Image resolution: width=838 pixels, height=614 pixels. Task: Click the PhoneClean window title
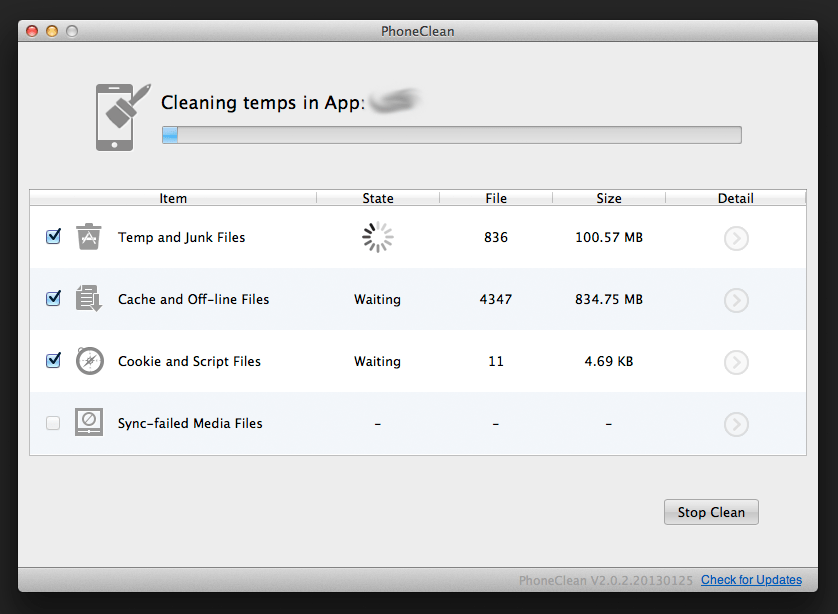click(417, 32)
